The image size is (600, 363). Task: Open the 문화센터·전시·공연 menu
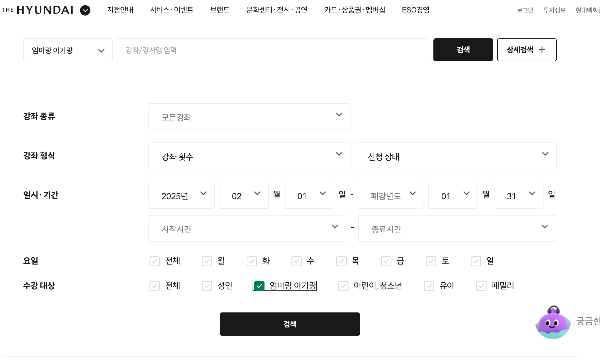277,10
